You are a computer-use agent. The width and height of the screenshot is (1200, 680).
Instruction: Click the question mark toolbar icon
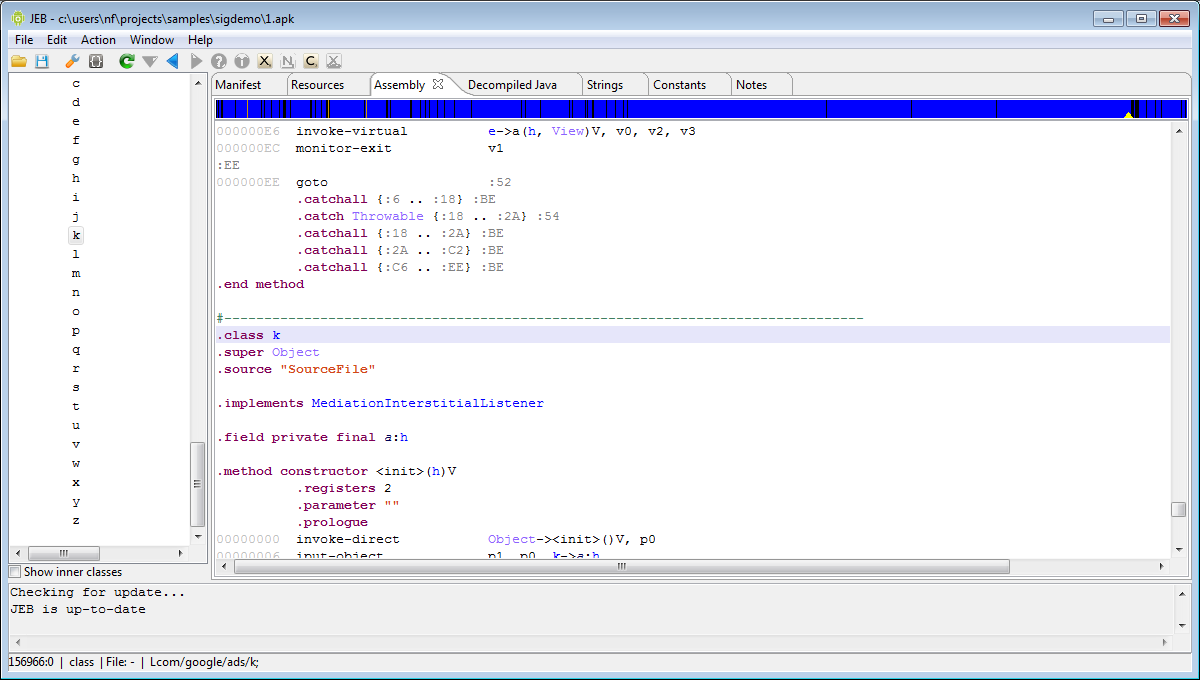pos(218,61)
